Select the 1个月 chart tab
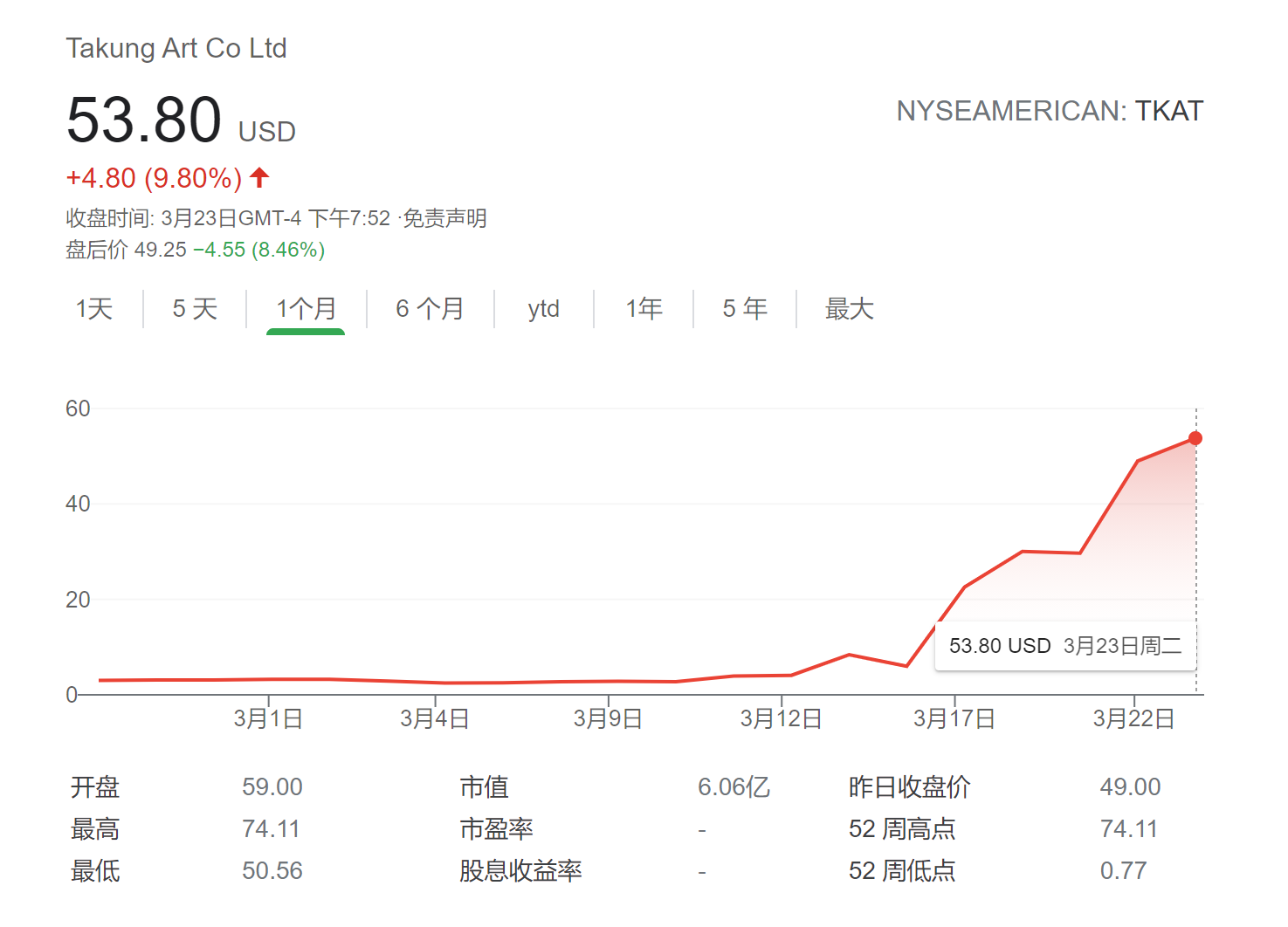The image size is (1288, 927). [306, 309]
